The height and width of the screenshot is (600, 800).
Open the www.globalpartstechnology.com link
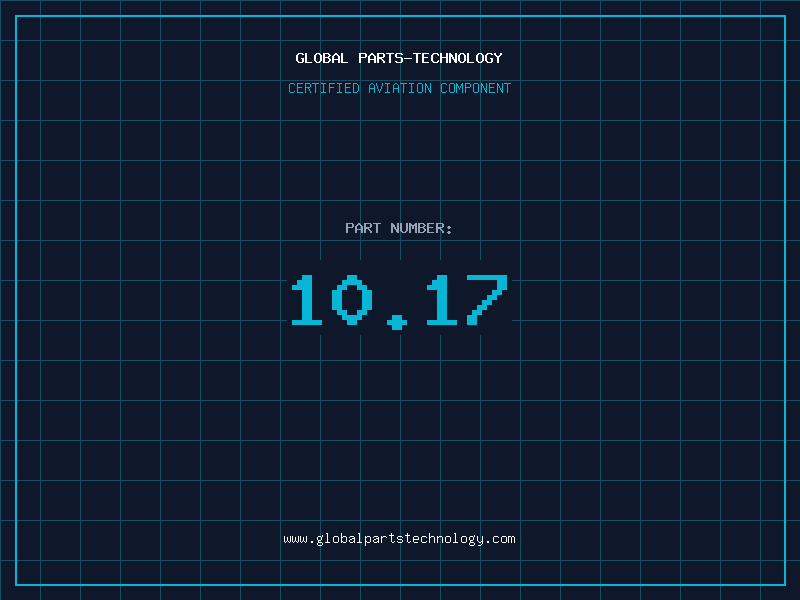coord(399,539)
